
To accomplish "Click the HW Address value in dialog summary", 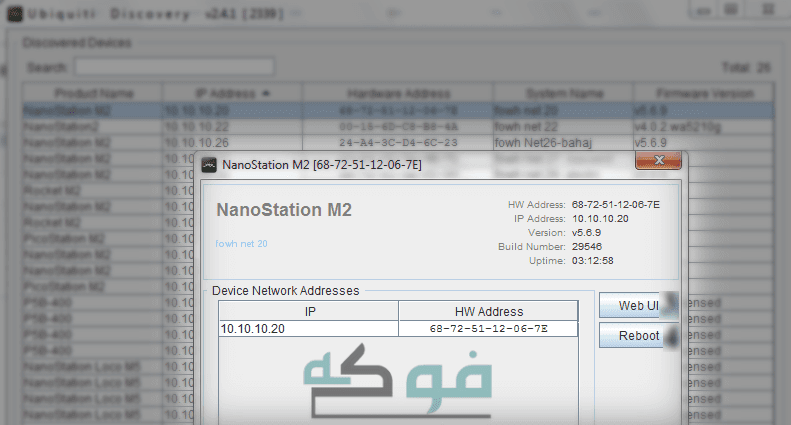I will (x=615, y=204).
